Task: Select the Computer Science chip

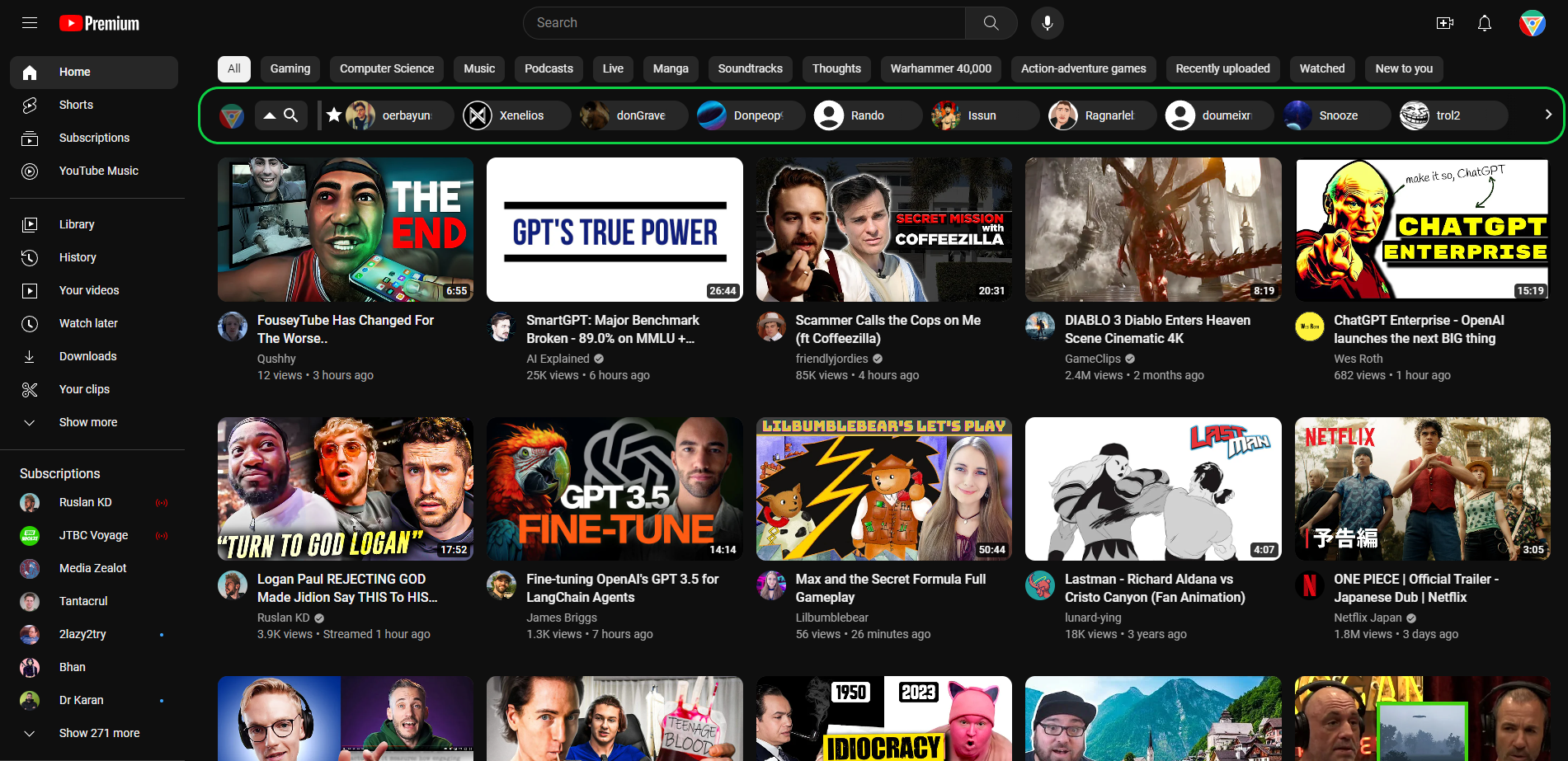Action: click(387, 68)
